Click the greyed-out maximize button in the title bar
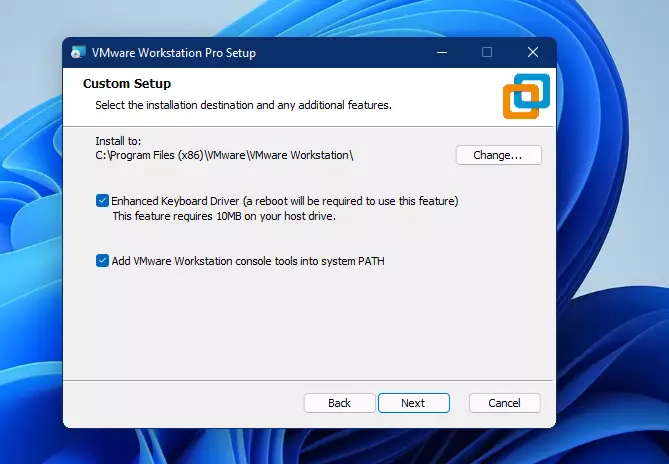Image resolution: width=669 pixels, height=464 pixels. point(487,52)
